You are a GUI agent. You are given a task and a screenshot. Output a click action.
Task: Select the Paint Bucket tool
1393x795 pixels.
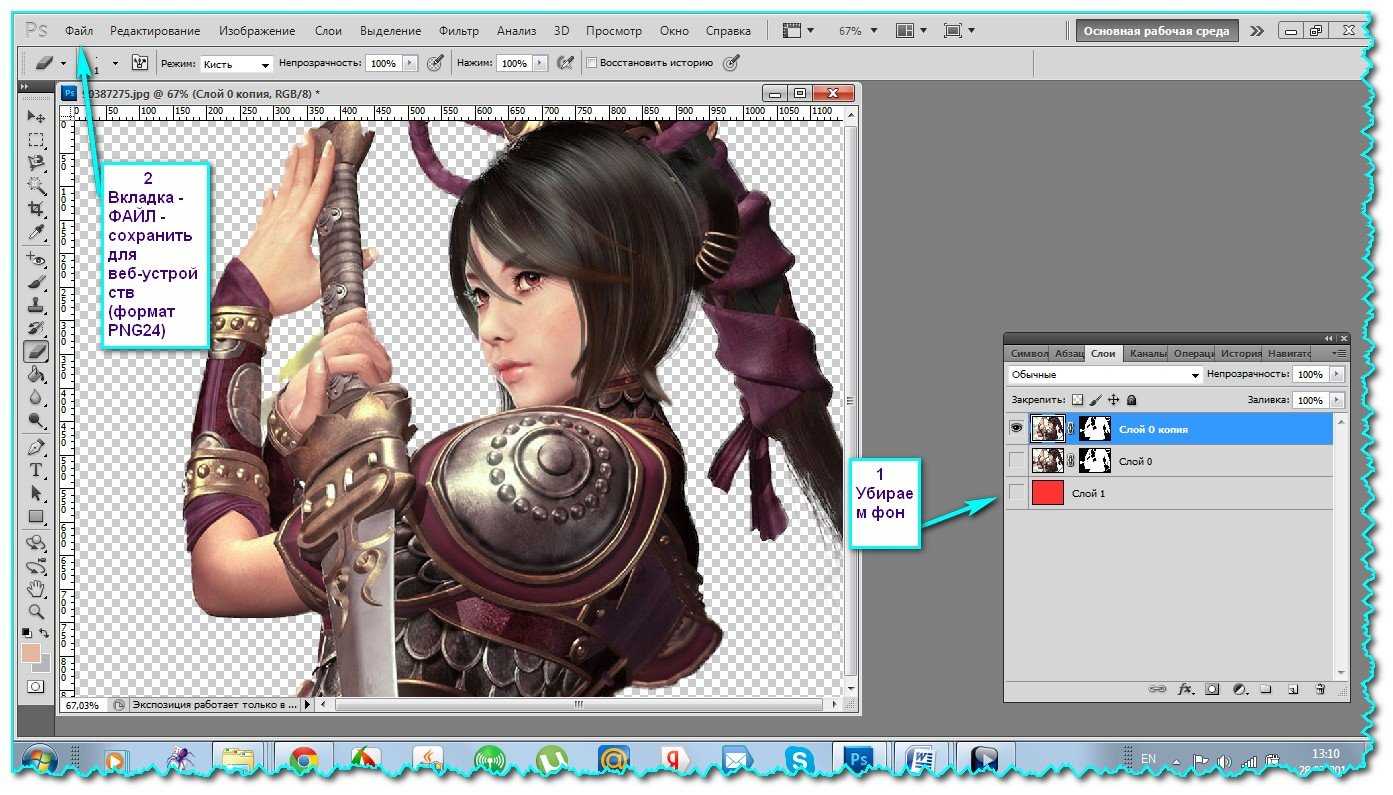pos(36,375)
